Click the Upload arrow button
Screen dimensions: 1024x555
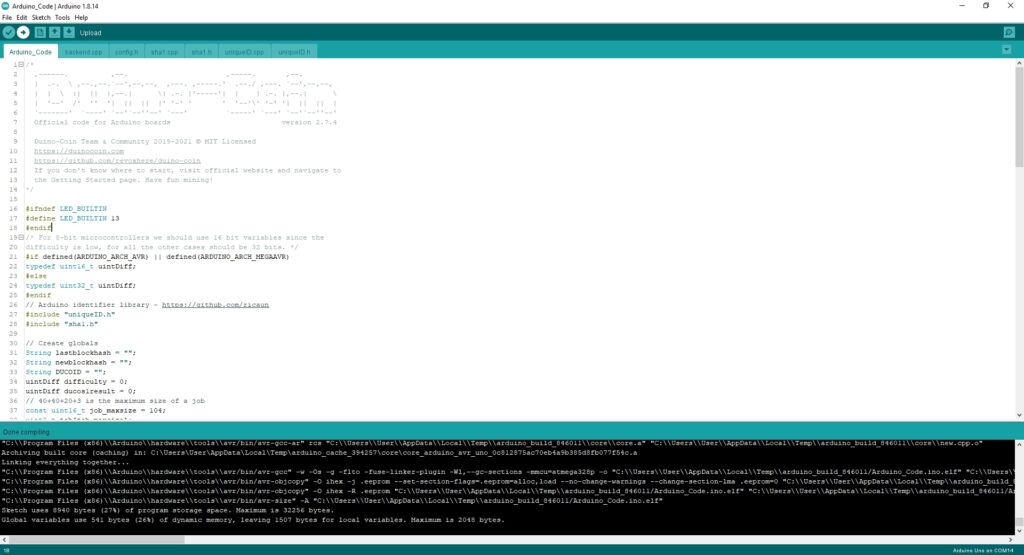[x=23, y=32]
